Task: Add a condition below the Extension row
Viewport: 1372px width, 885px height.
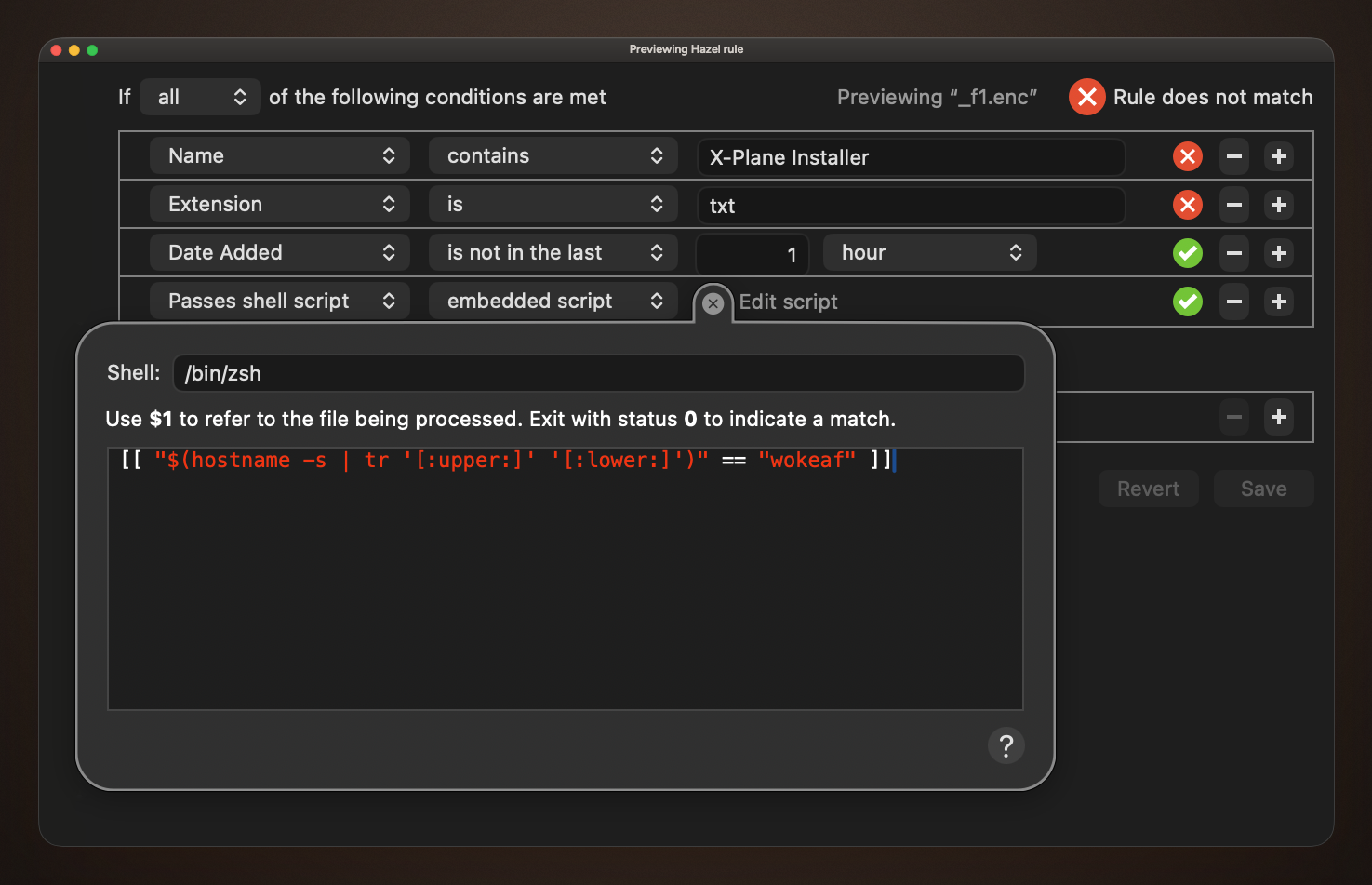Action: (1279, 205)
